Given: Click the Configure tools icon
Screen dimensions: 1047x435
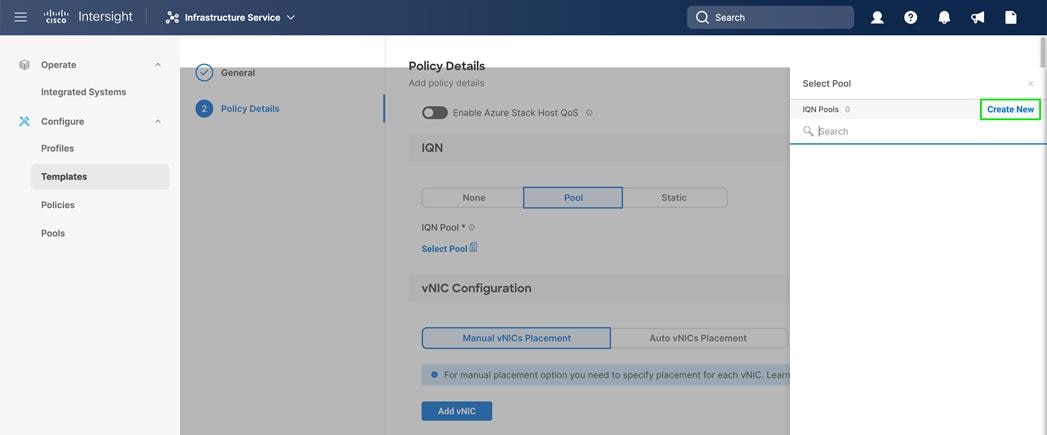Looking at the screenshot, I should click(x=25, y=121).
